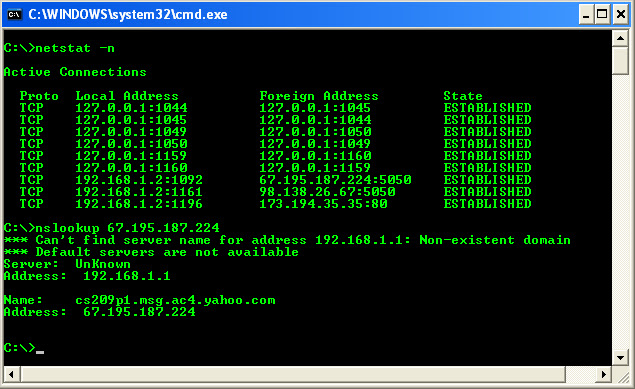Image resolution: width=635 pixels, height=389 pixels.
Task: Click foreign address 127.0.0.1:1160
Action: coord(315,156)
